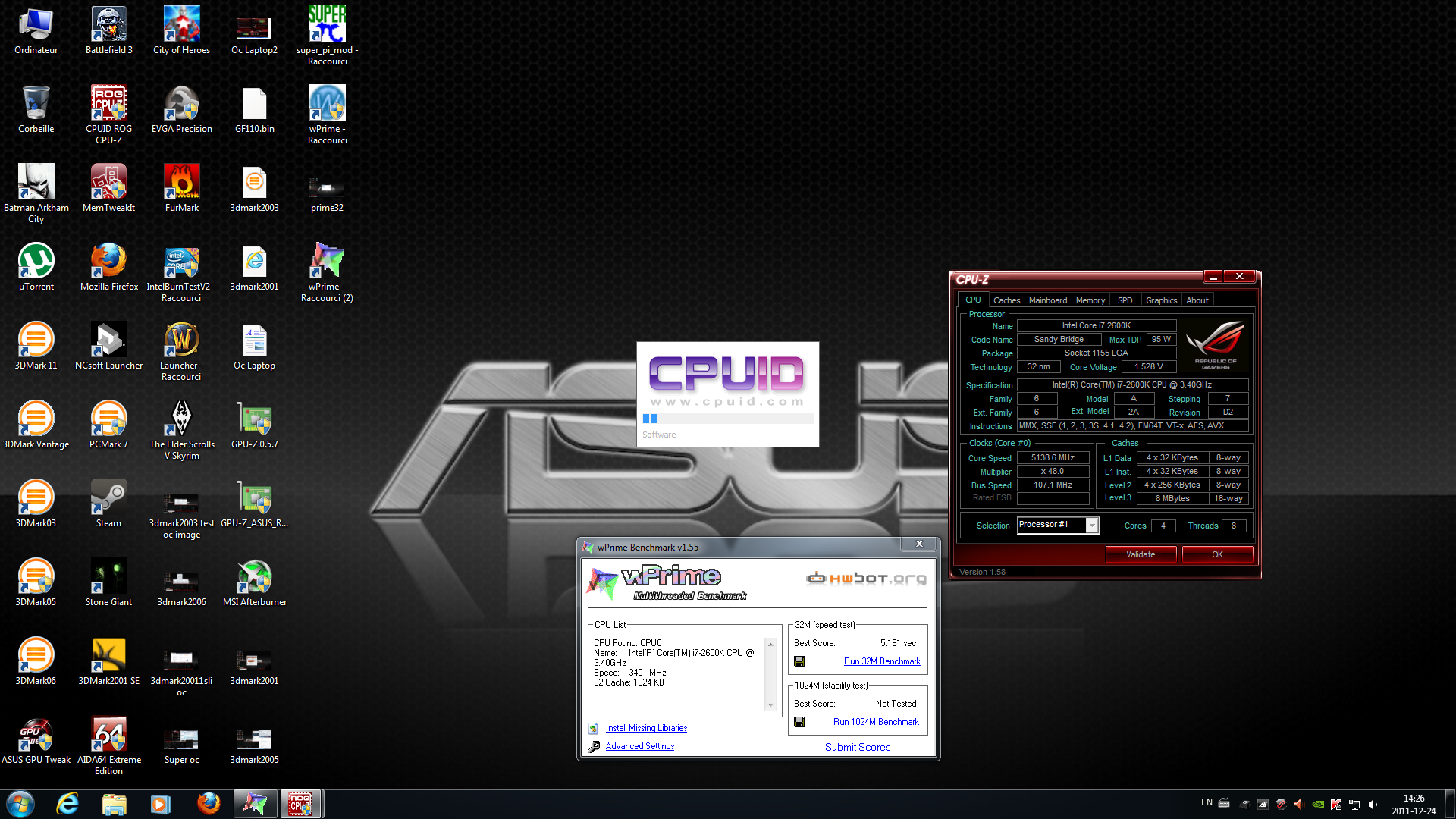Click the EN language indicator in taskbar
The width and height of the screenshot is (1456, 819).
[1207, 802]
